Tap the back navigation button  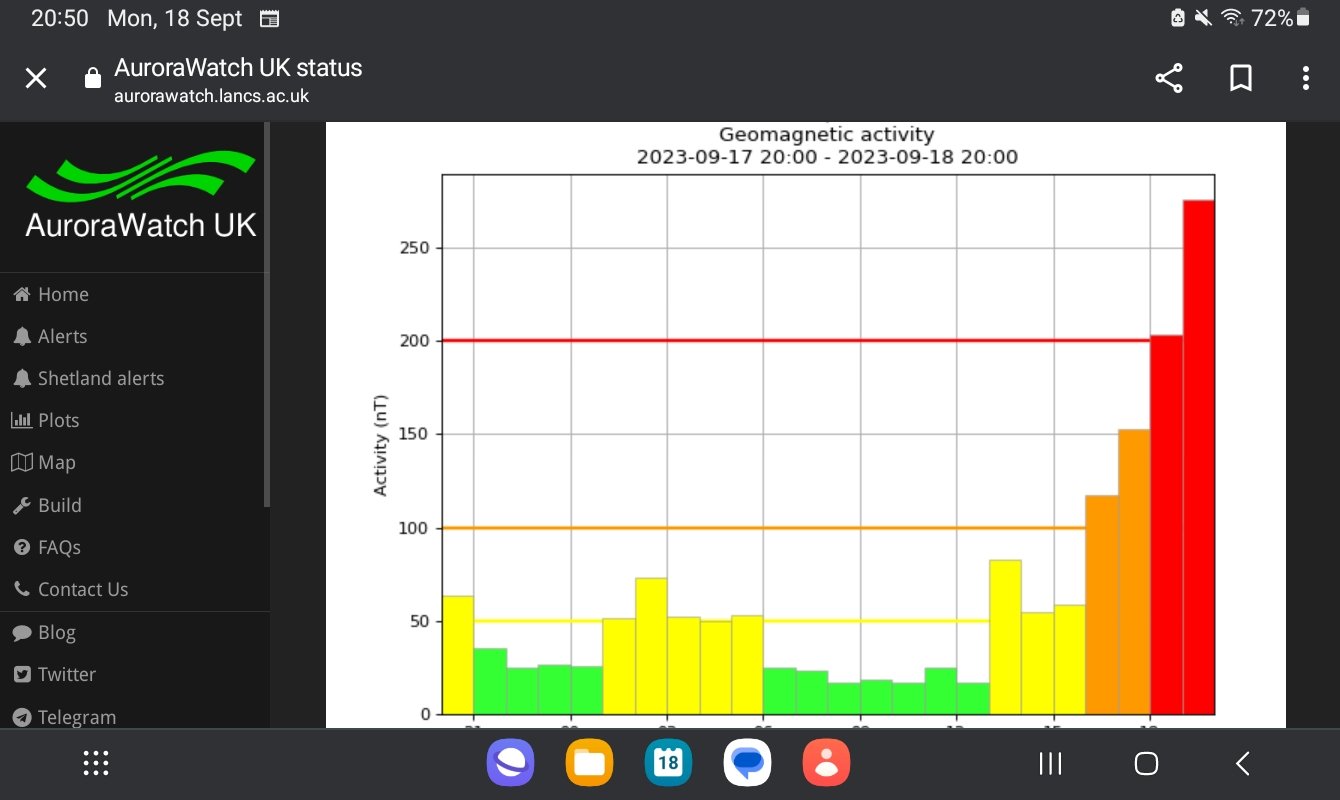(x=1242, y=764)
